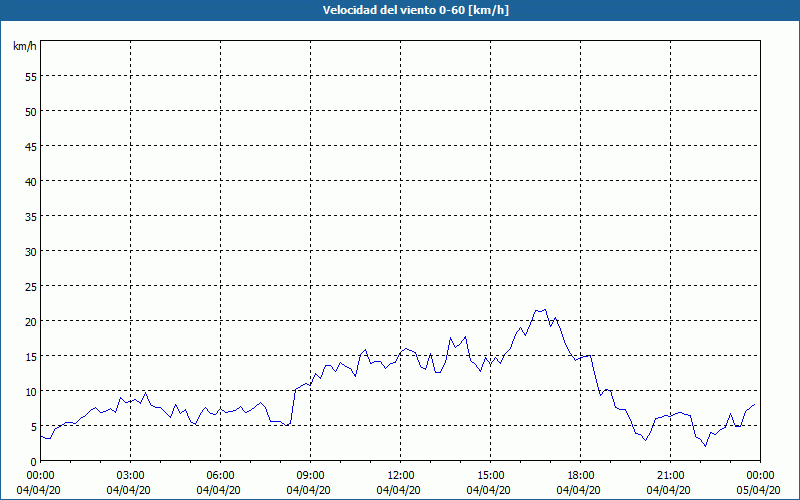Select the "15" value on the speed axis

[31, 357]
